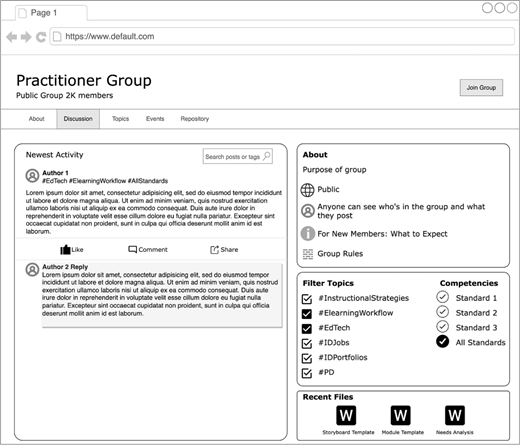Select Standard 3 competency
The width and height of the screenshot is (520, 445).
click(x=442, y=326)
